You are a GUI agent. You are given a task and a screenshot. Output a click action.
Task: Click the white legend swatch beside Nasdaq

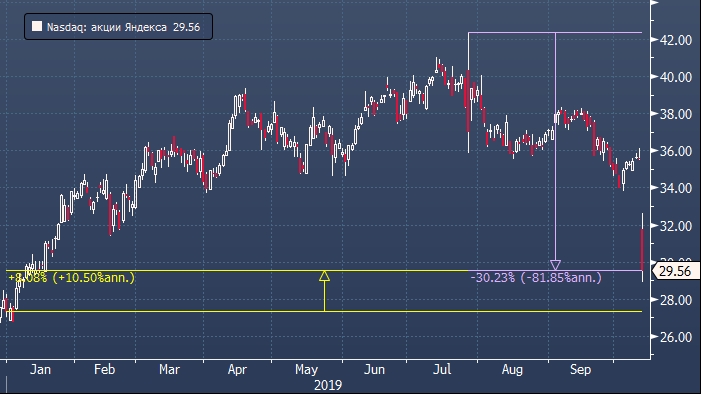[37, 26]
